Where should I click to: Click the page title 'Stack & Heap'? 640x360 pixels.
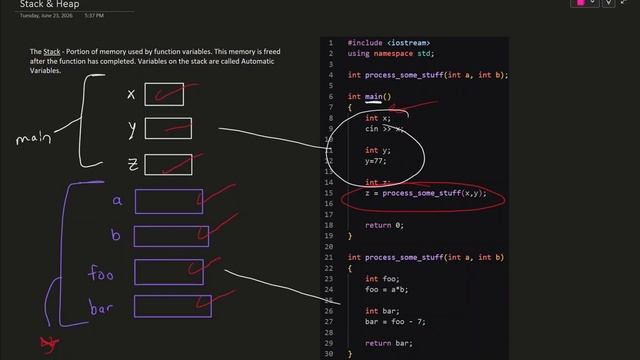pyautogui.click(x=49, y=4)
